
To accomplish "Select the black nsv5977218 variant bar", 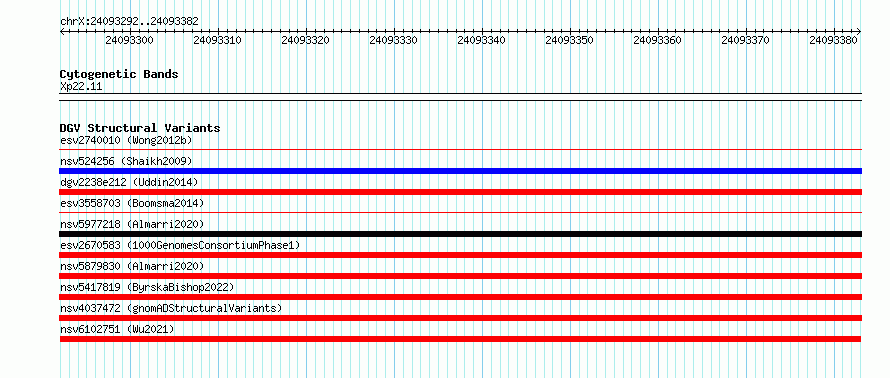I will coord(461,234).
